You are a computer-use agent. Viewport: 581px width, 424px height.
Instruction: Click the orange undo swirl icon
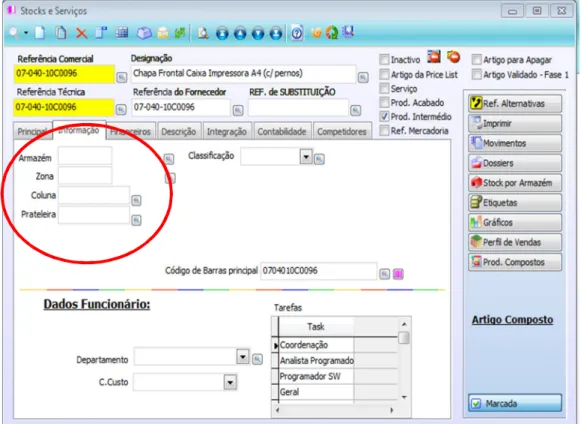[316, 33]
